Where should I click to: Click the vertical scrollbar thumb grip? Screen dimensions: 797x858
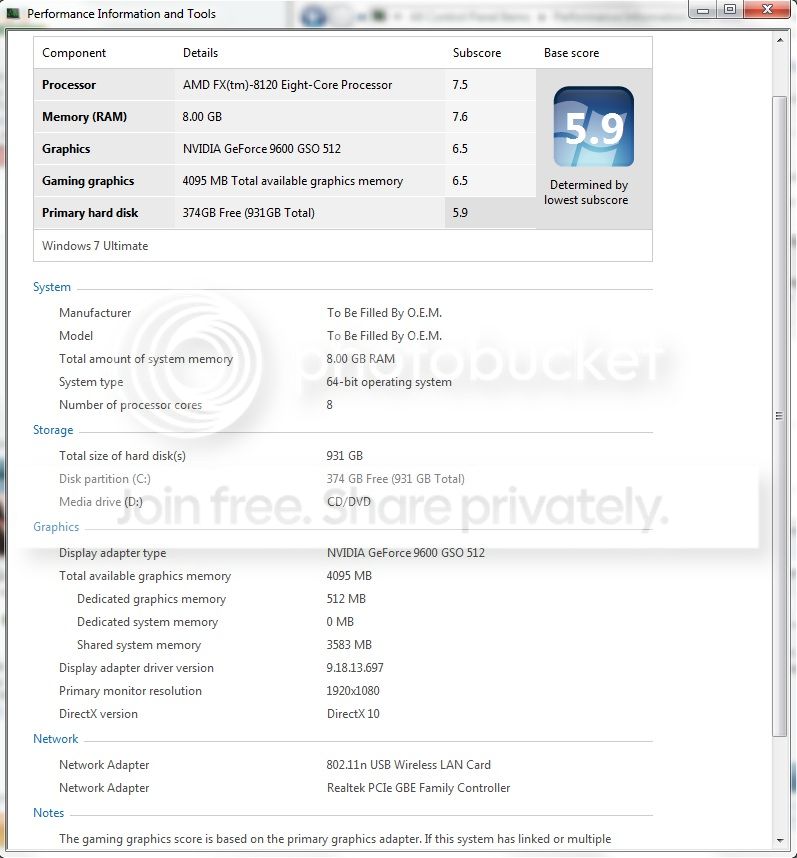[x=779, y=416]
